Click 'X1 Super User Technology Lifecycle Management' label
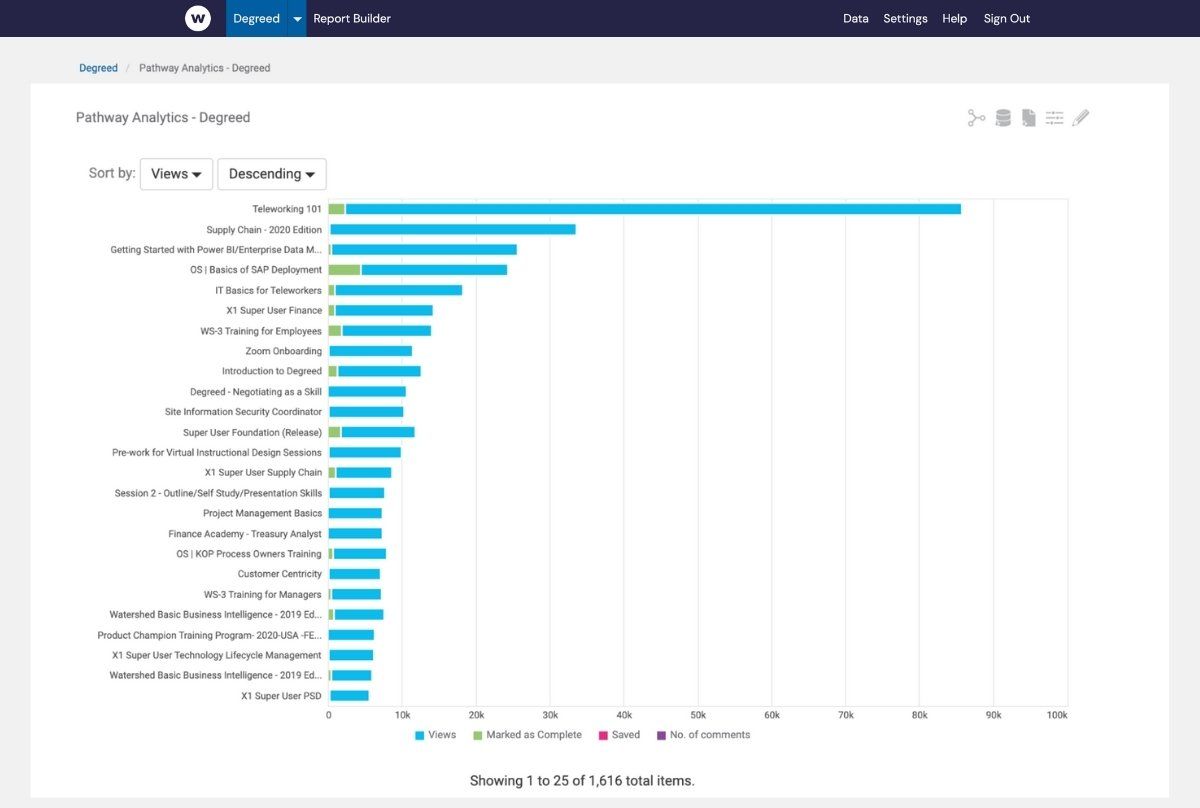1200x808 pixels. 217,655
